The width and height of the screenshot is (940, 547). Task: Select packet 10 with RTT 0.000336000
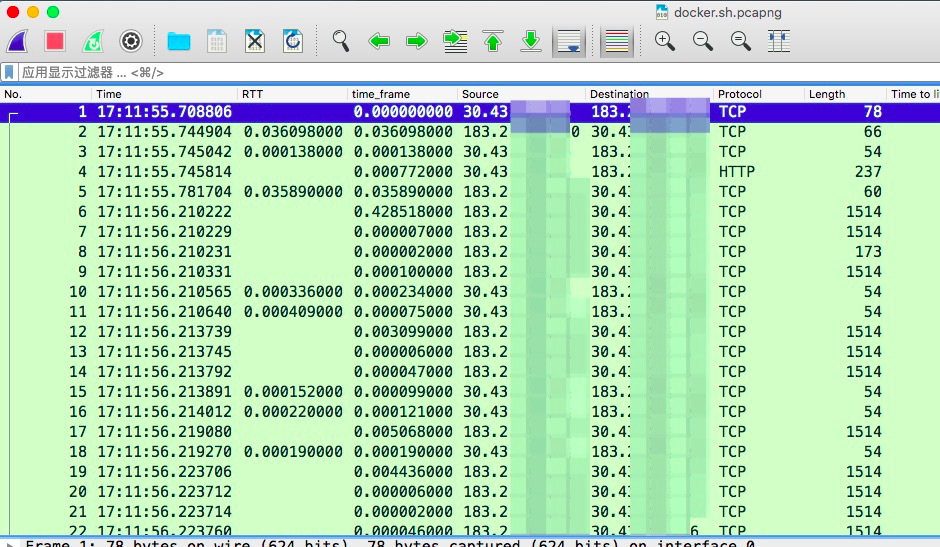(470, 291)
